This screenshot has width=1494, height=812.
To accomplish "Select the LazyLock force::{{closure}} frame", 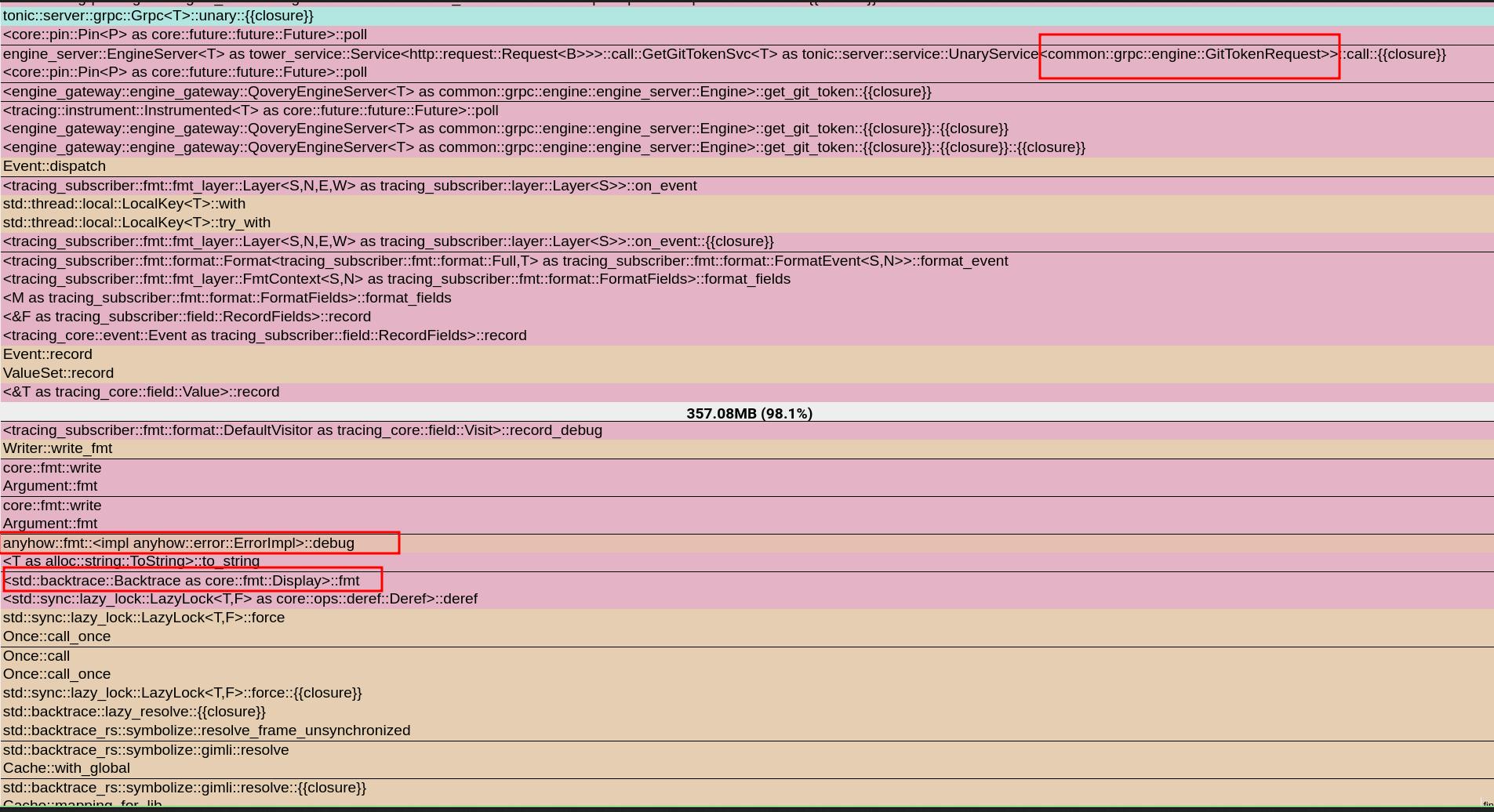I will pyautogui.click(x=747, y=693).
